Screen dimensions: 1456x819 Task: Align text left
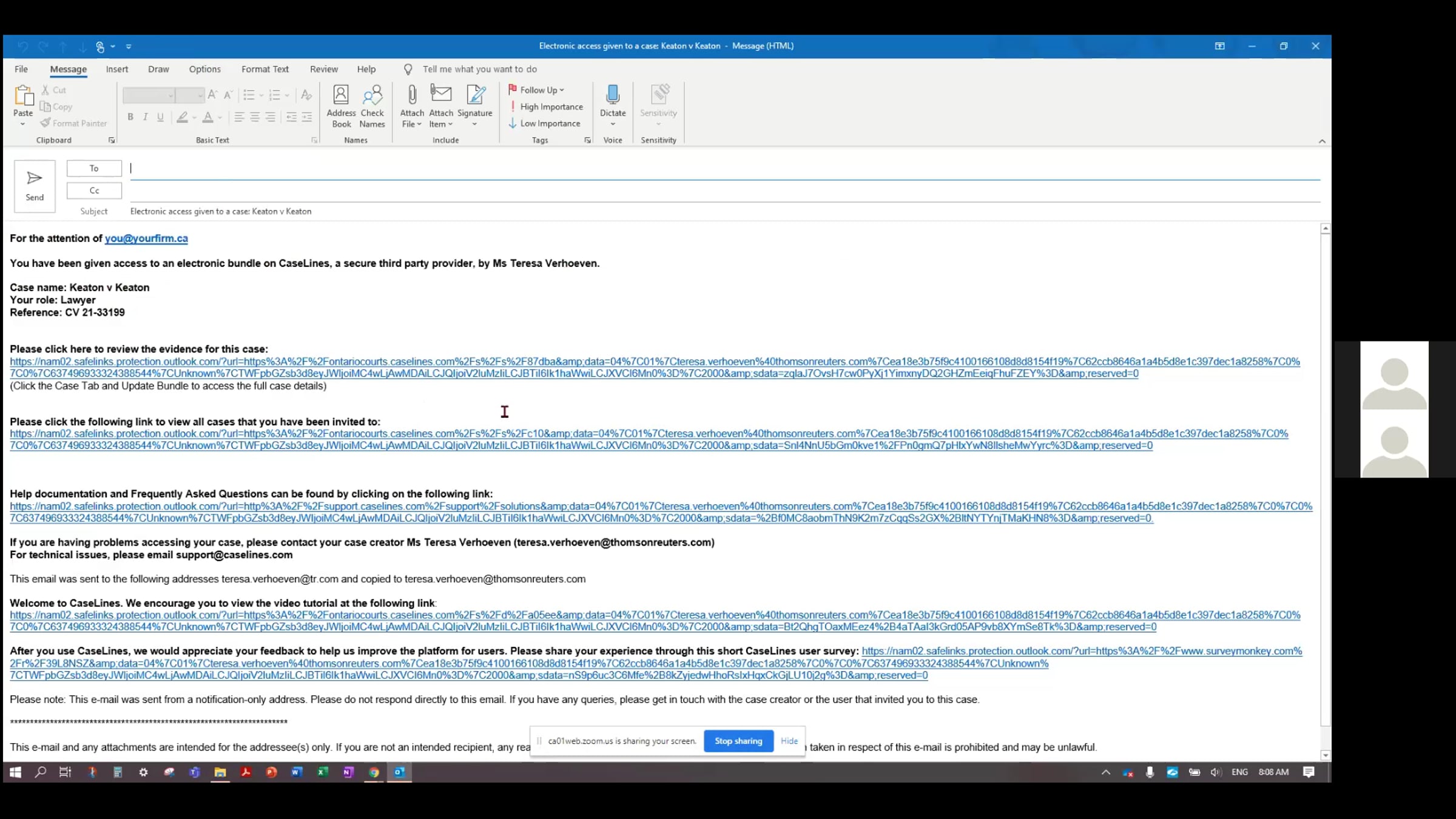click(x=239, y=117)
